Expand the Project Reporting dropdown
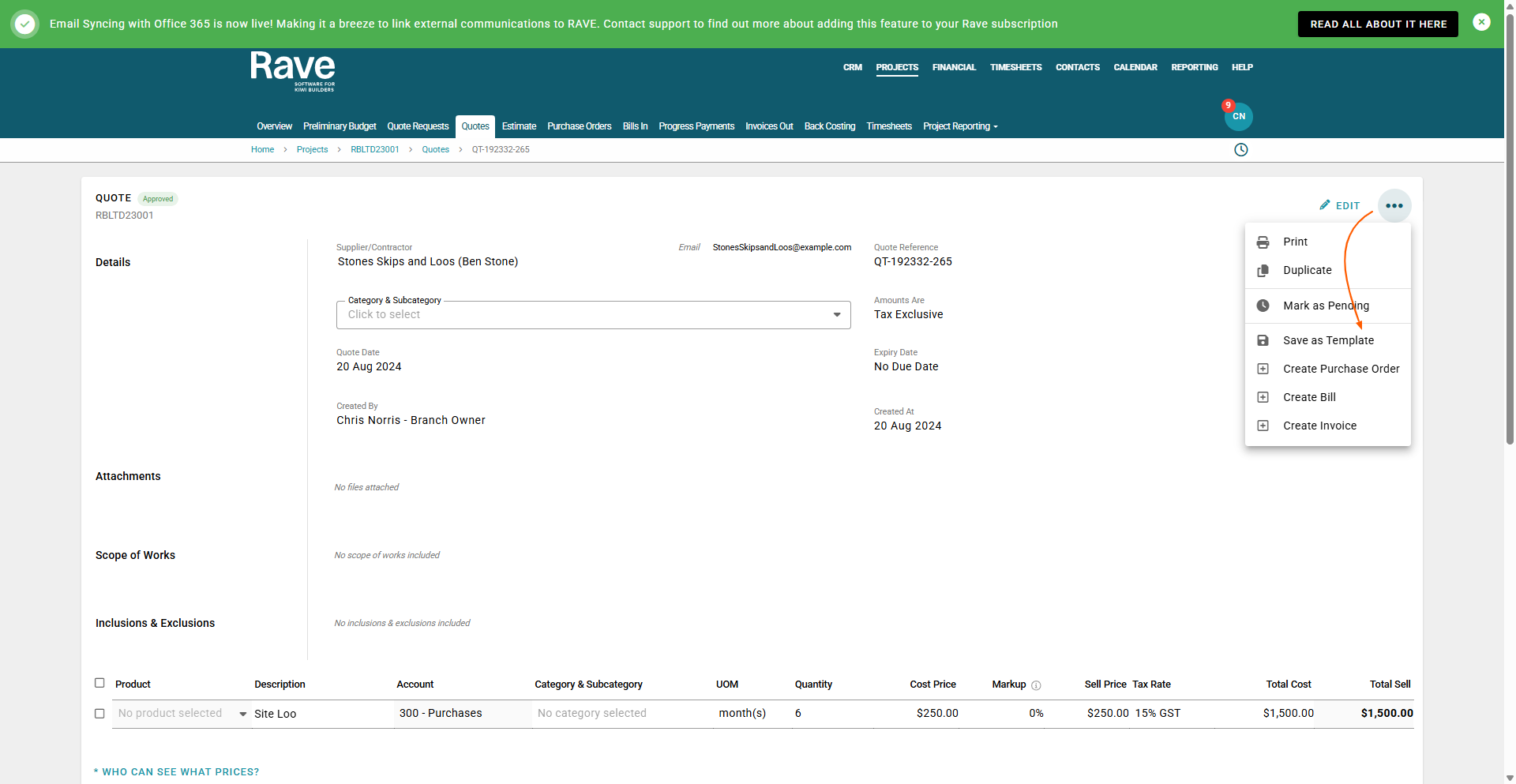1516x784 pixels. (960, 126)
